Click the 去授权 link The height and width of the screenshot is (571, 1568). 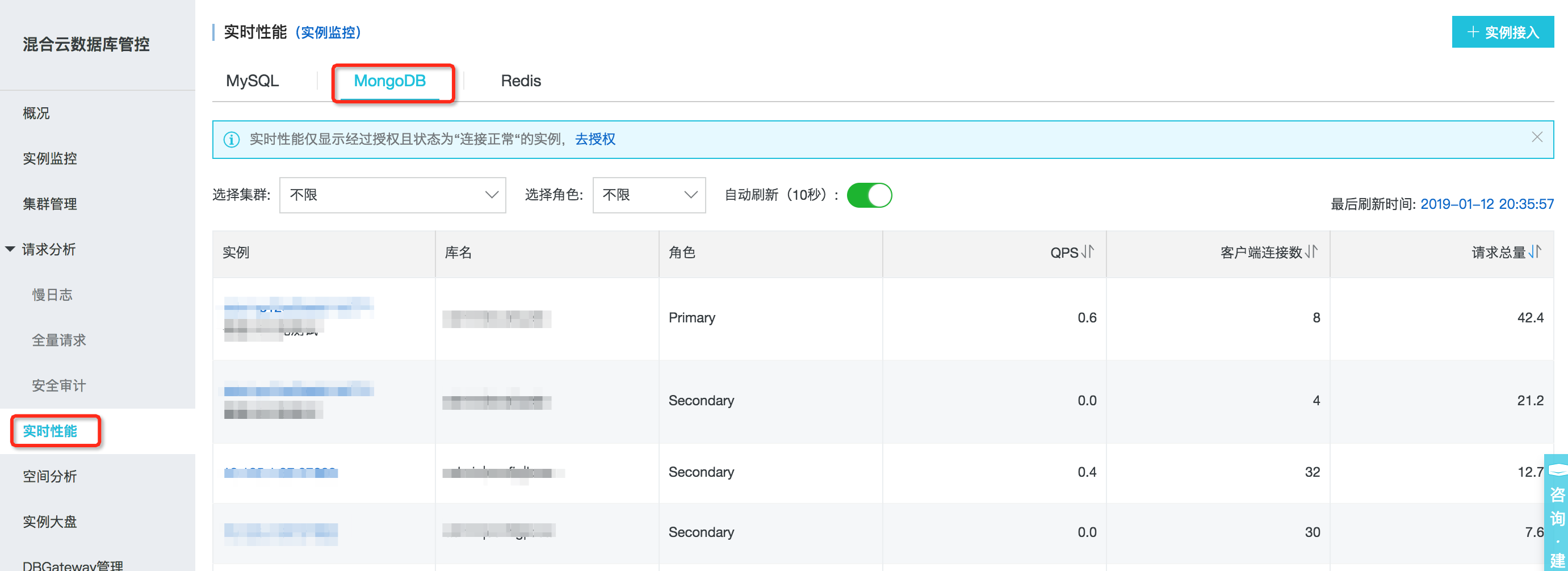(595, 140)
